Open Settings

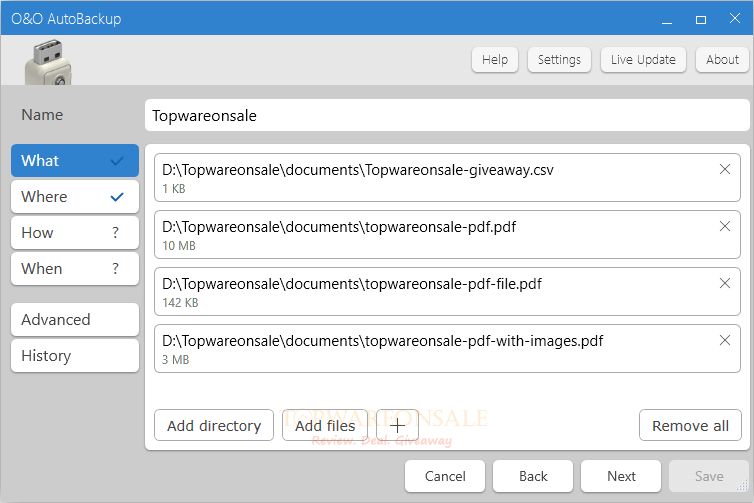point(559,60)
